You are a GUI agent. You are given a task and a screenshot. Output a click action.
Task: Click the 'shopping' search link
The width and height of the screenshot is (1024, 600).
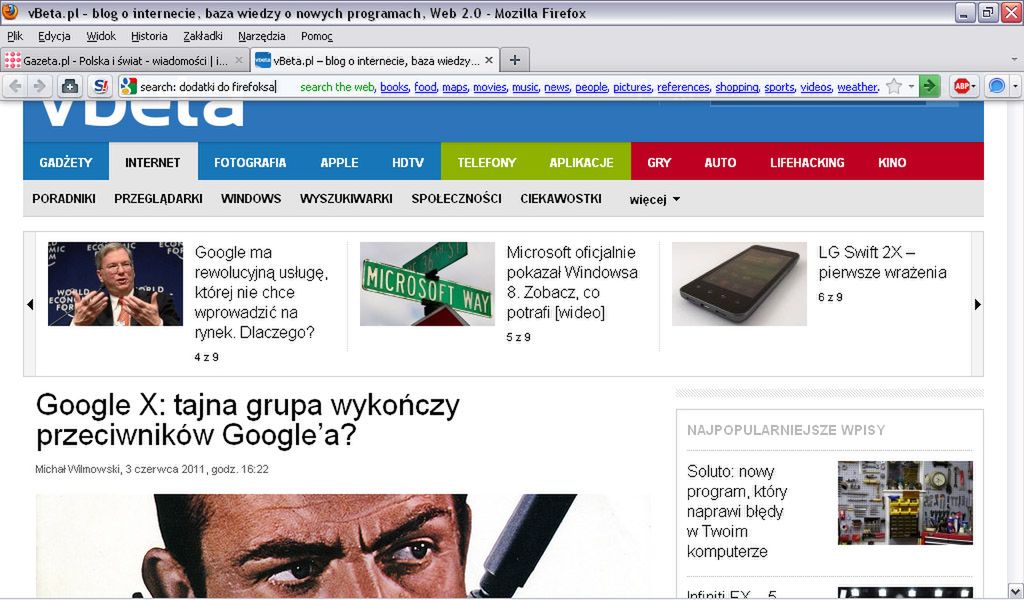(737, 87)
